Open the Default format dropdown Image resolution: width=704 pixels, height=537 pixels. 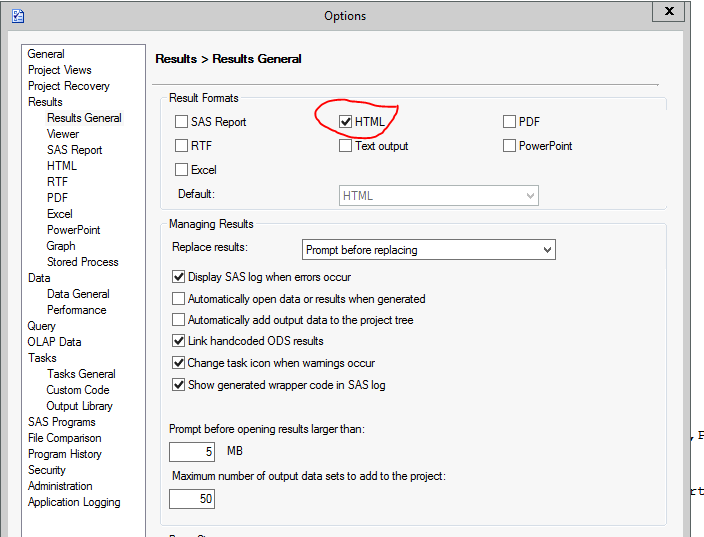coord(439,196)
